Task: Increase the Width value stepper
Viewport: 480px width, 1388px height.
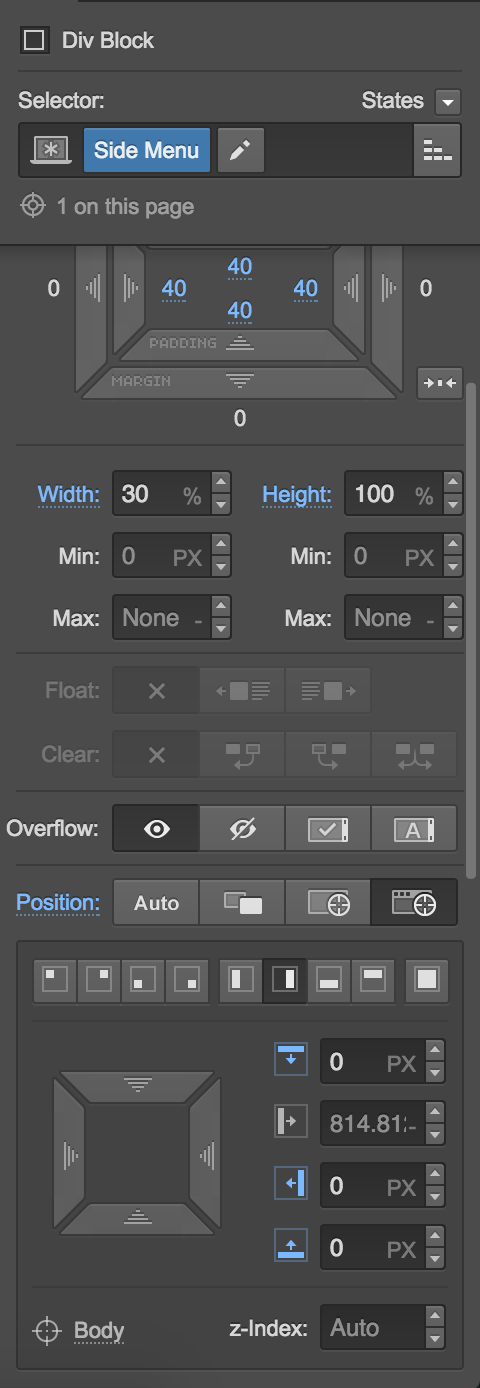Action: (221, 483)
